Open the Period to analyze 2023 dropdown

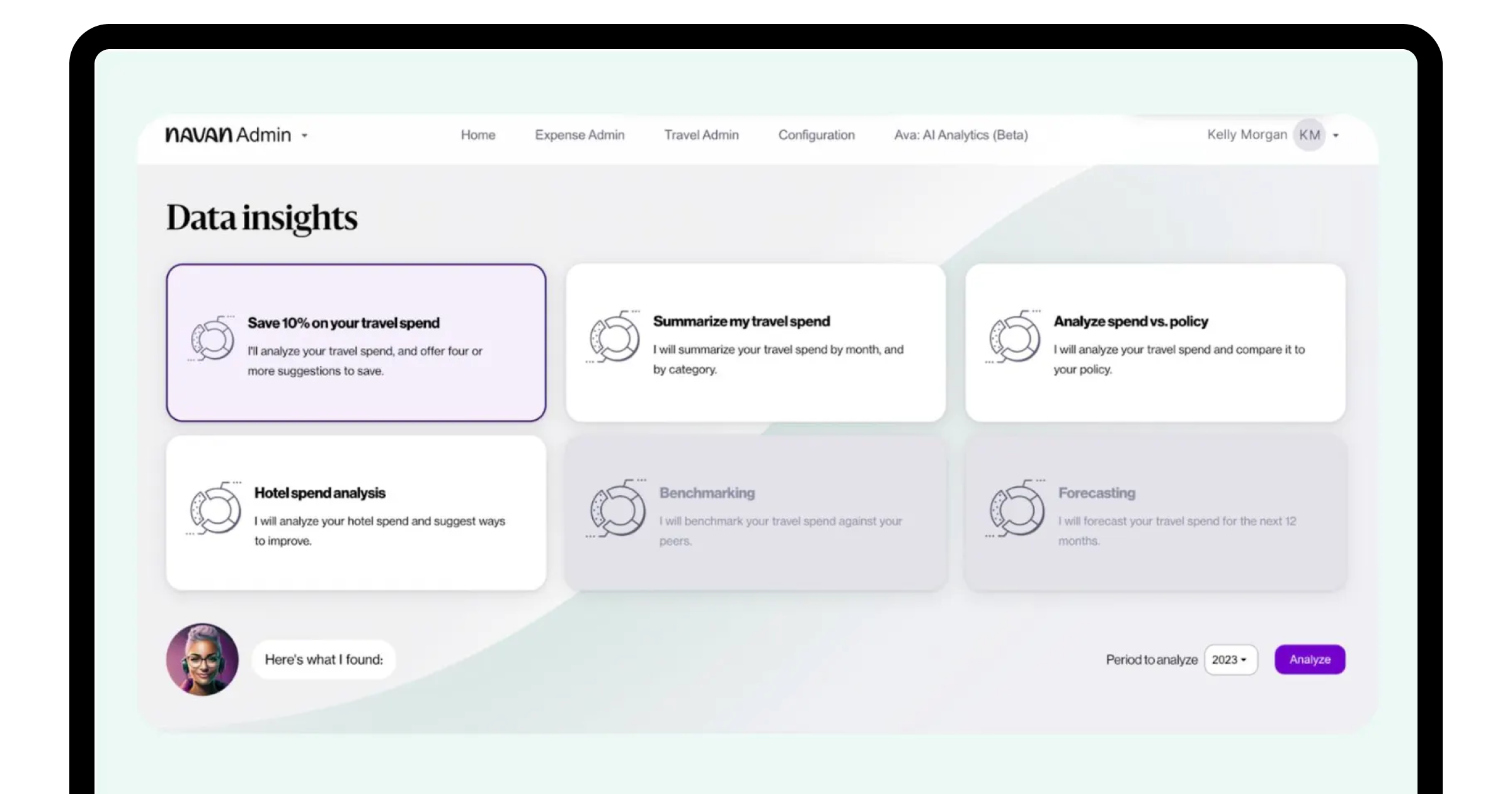point(1230,660)
